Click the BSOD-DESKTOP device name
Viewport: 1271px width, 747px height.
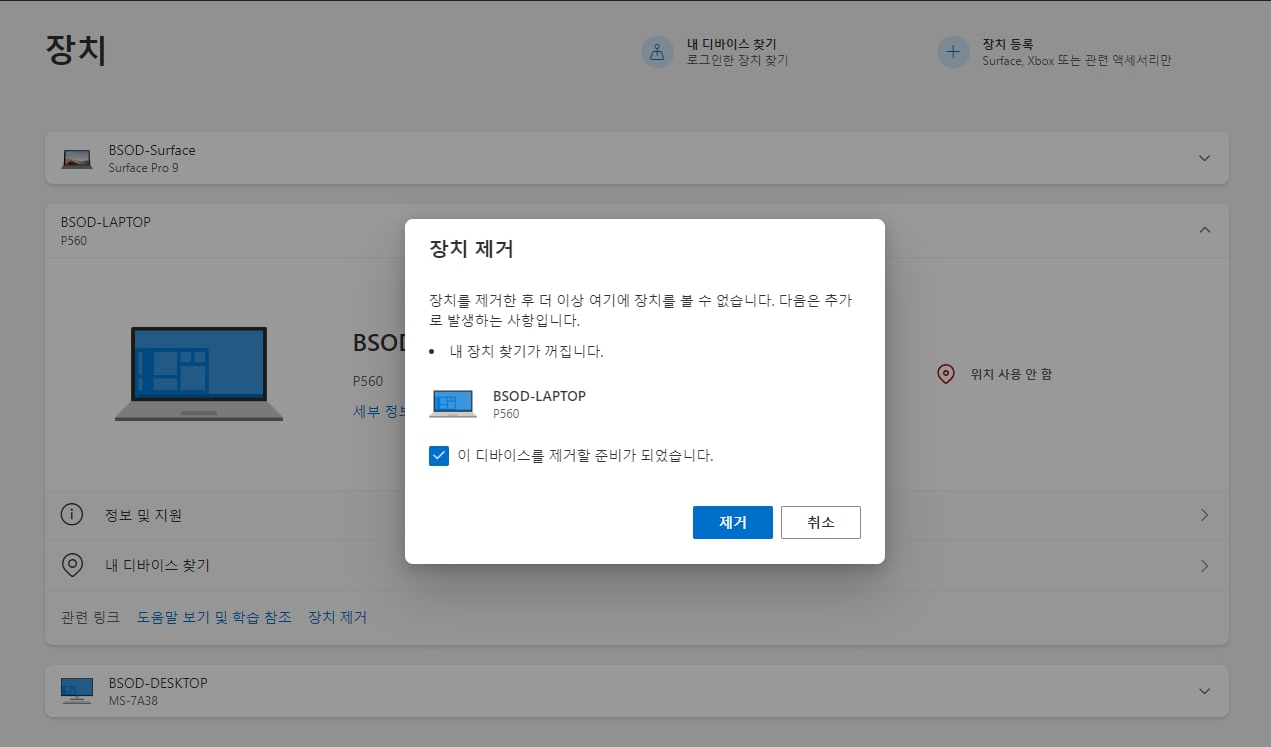pos(158,683)
